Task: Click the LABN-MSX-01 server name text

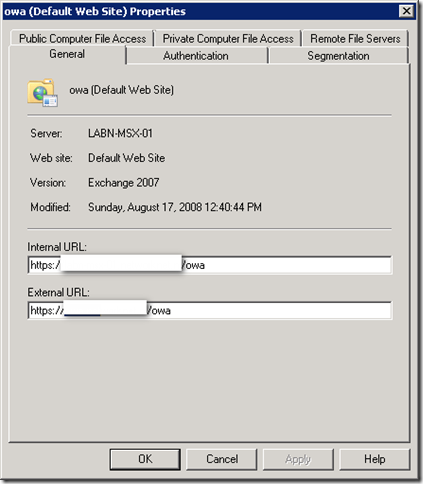Action: click(x=120, y=133)
